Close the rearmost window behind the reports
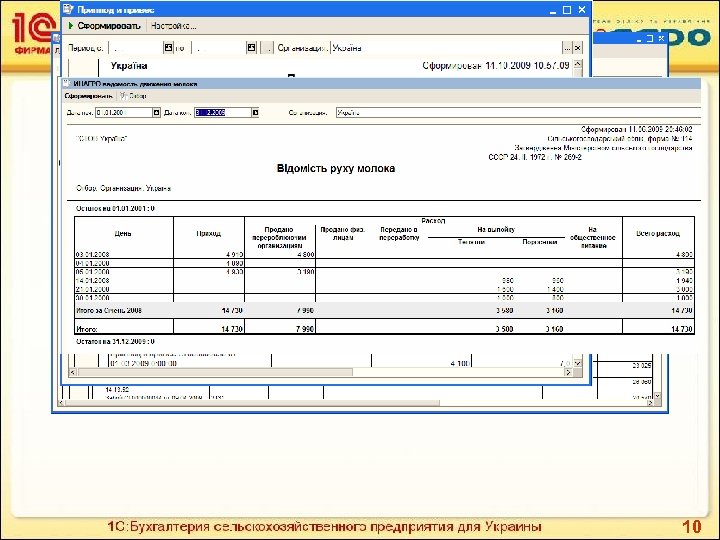Image resolution: width=720 pixels, height=540 pixels. pyautogui.click(x=661, y=39)
